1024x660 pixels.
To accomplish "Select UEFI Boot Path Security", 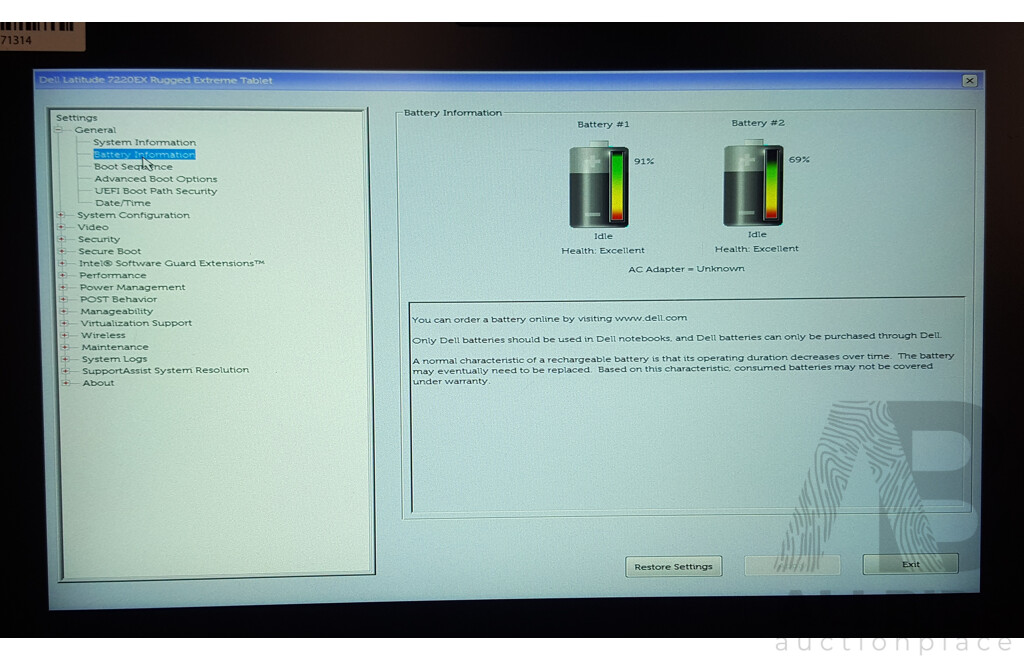I will click(155, 191).
